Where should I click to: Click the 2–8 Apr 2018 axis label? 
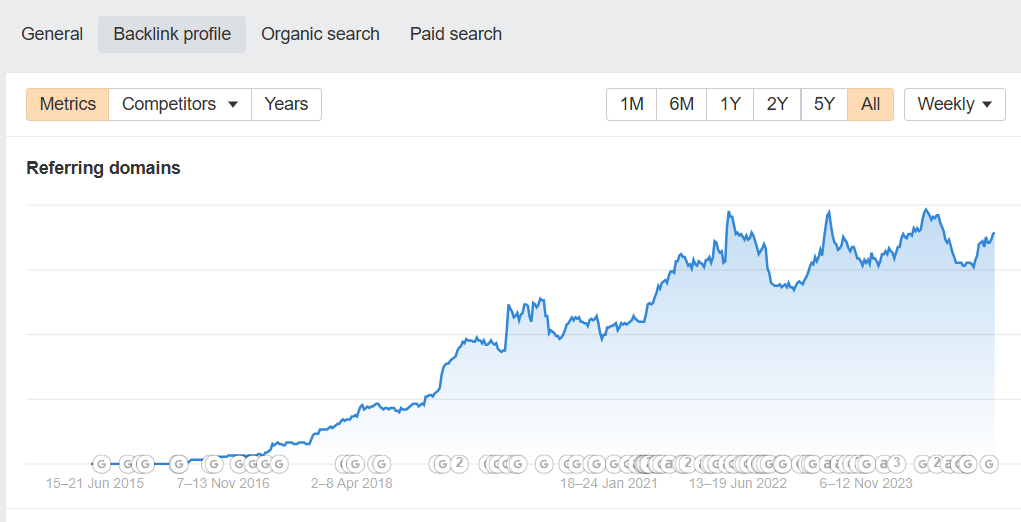pyautogui.click(x=352, y=484)
